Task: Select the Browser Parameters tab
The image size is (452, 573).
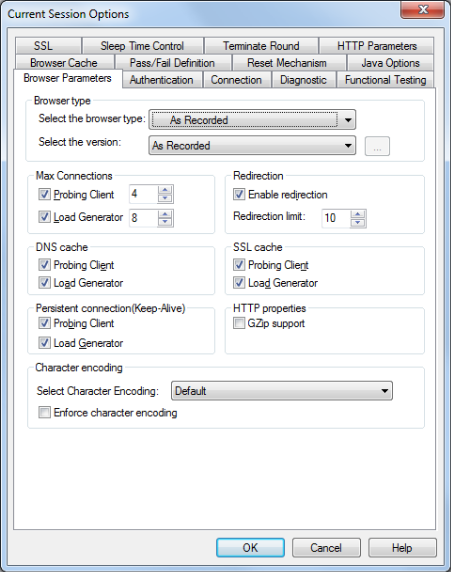Action: [68, 78]
